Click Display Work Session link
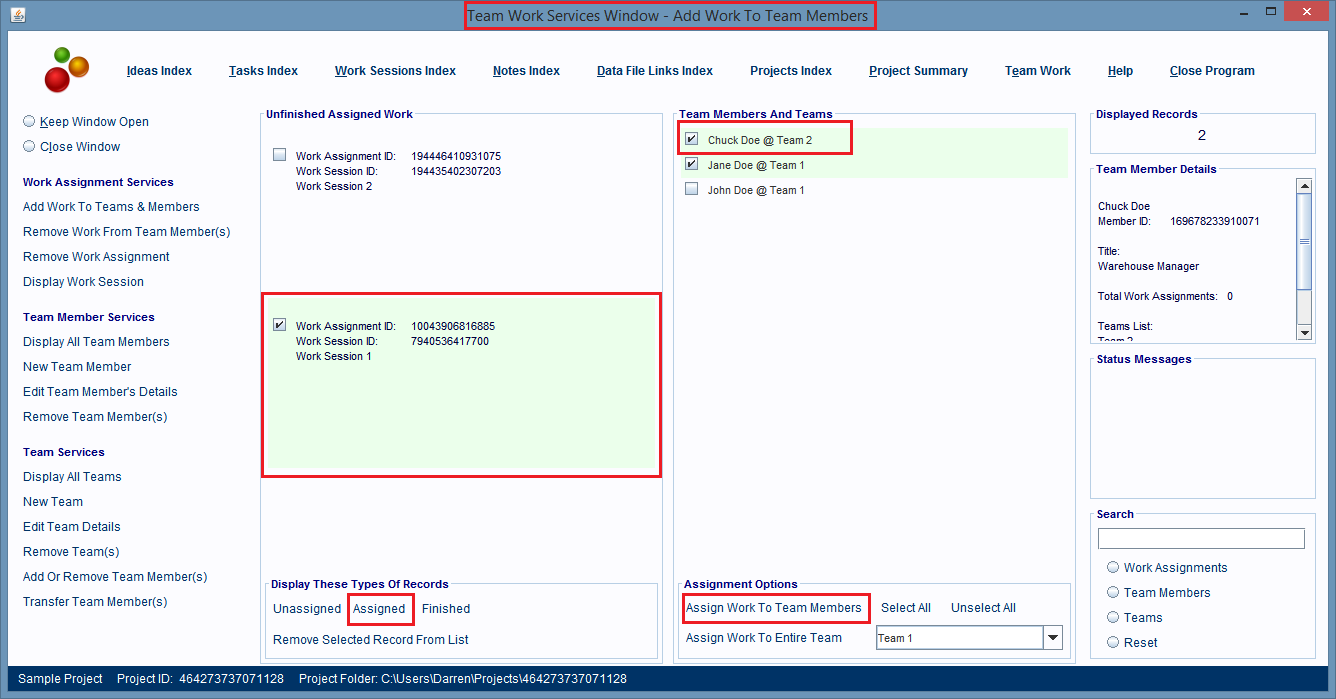This screenshot has height=699, width=1336. point(83,282)
